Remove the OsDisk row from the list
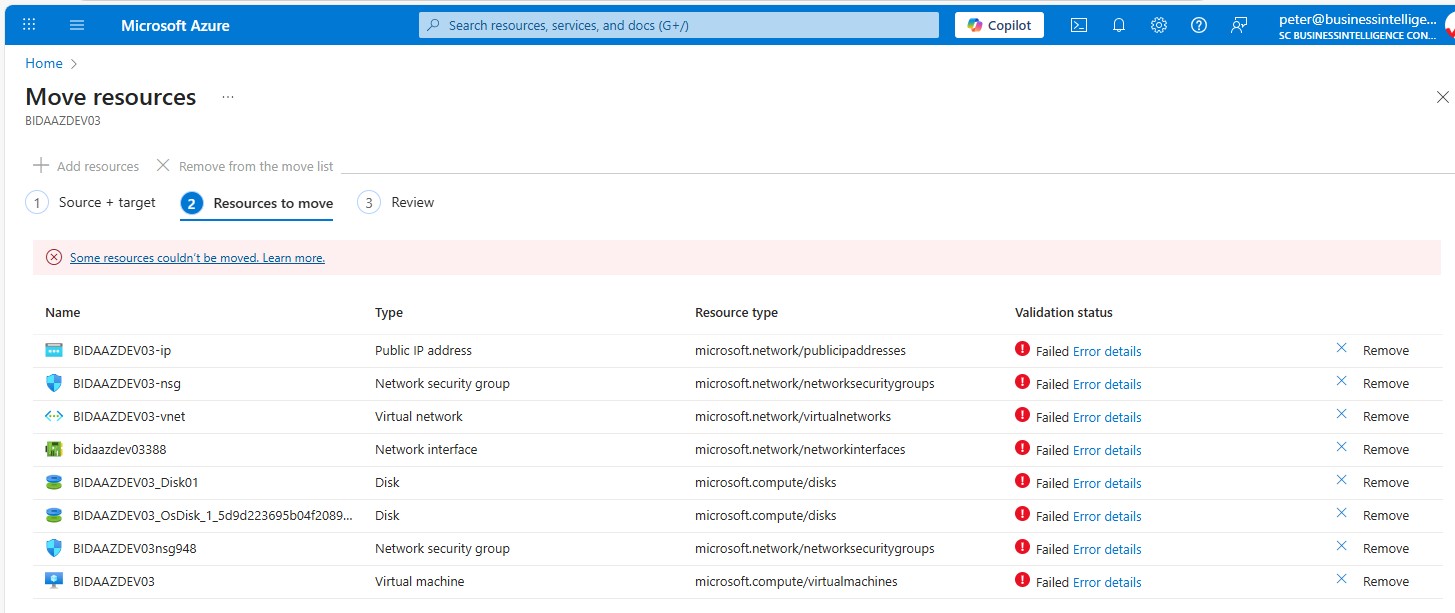Screen dimensions: 1455x613 click(x=1372, y=515)
